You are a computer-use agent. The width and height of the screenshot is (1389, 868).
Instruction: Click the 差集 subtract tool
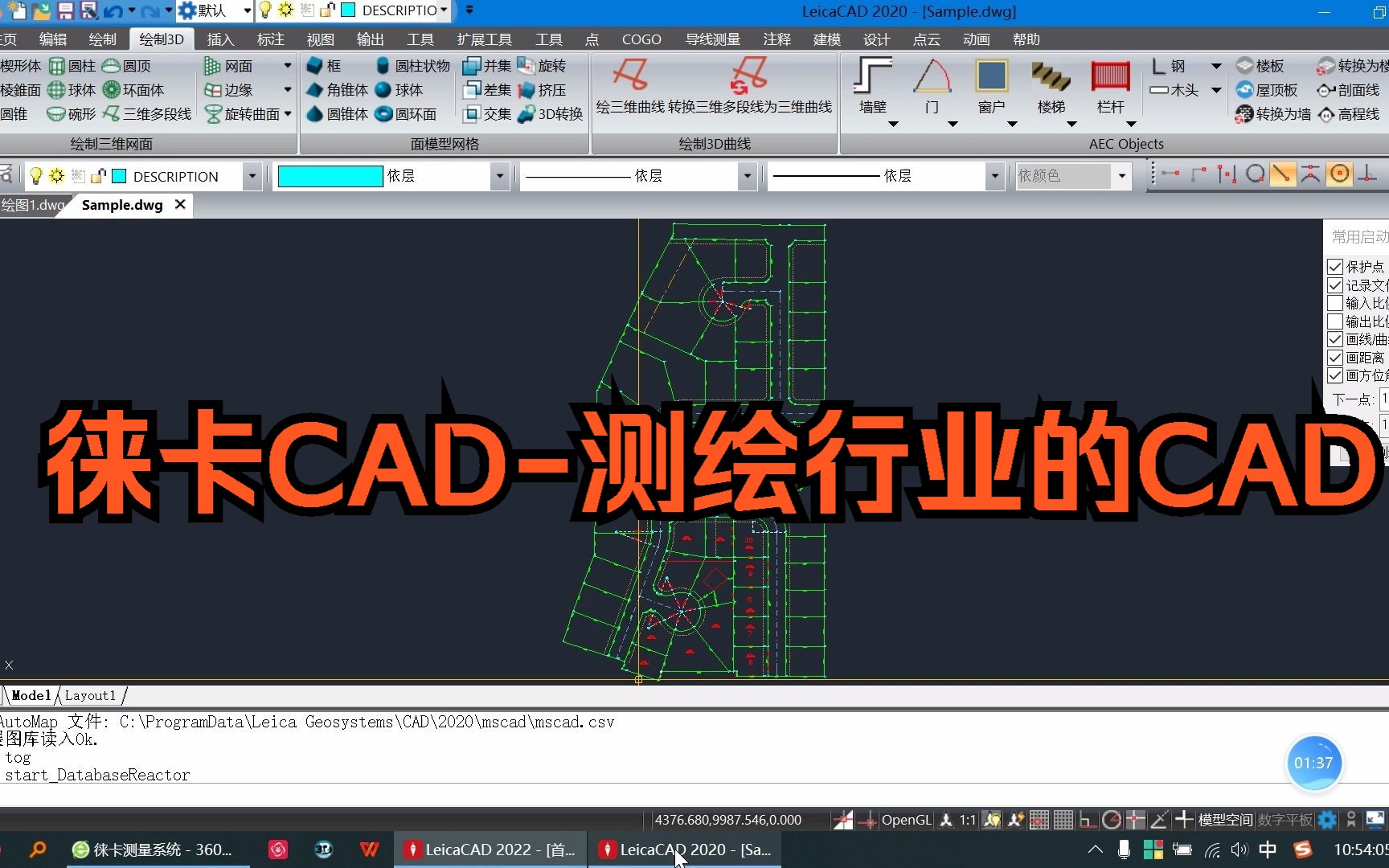488,90
